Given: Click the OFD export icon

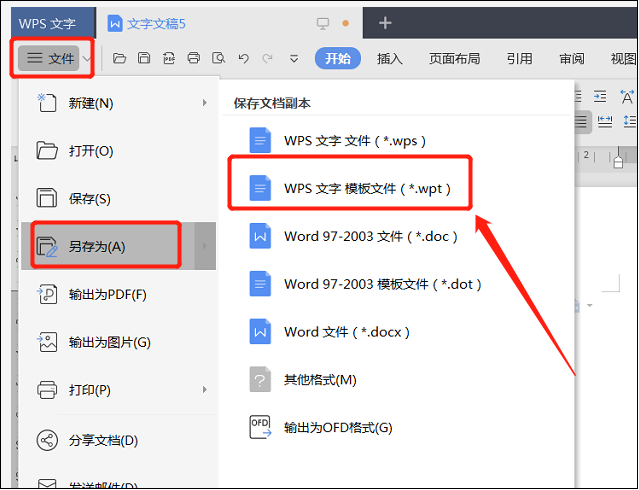Looking at the screenshot, I should click(260, 427).
